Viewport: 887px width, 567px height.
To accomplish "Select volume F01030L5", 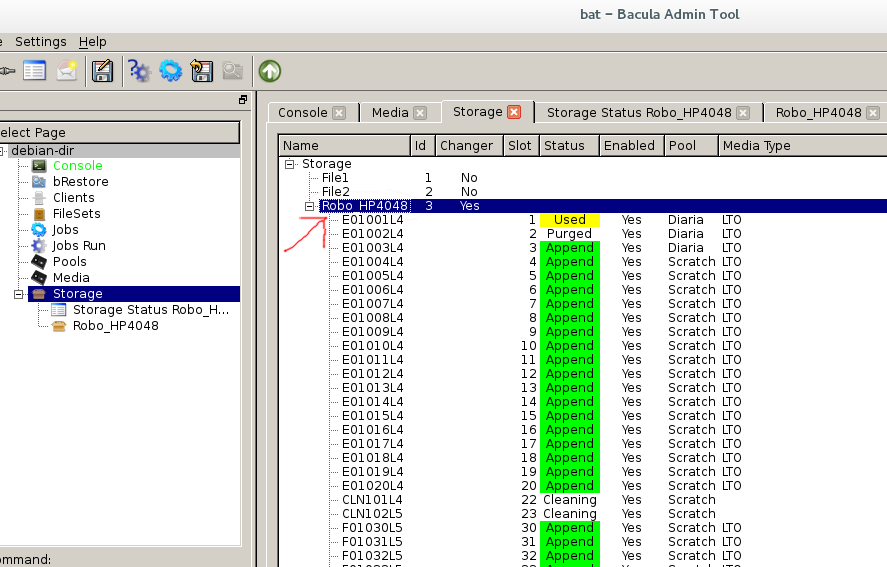I will point(372,528).
